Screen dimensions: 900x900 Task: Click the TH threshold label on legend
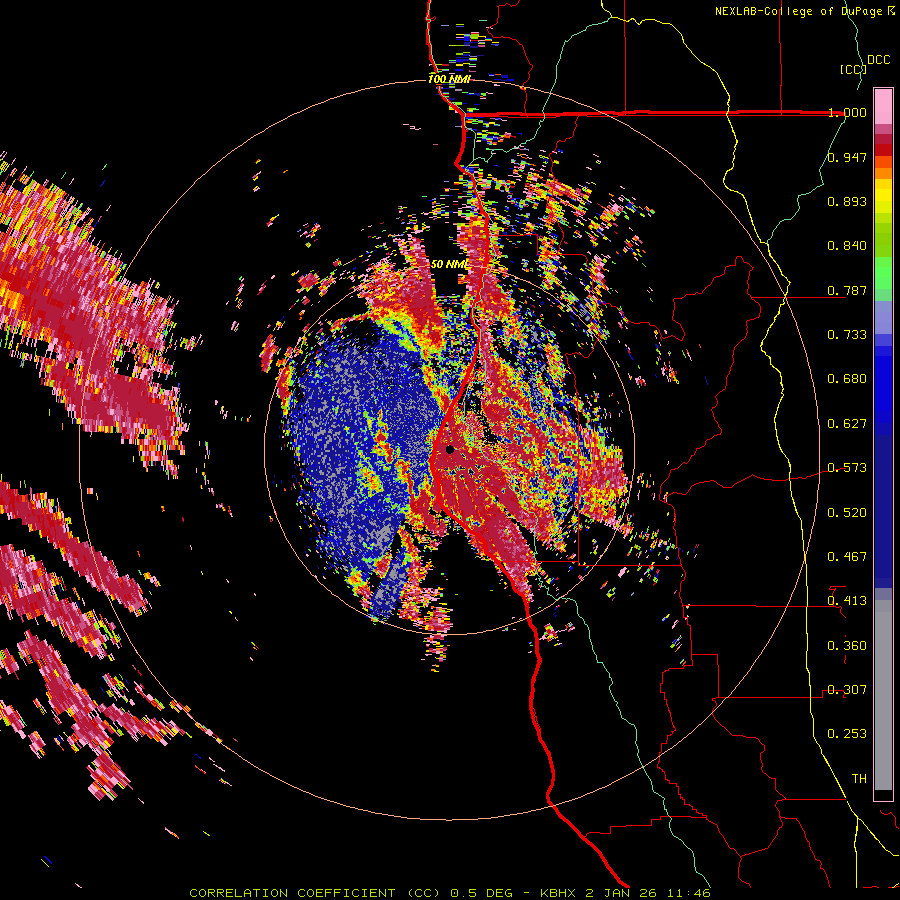859,779
